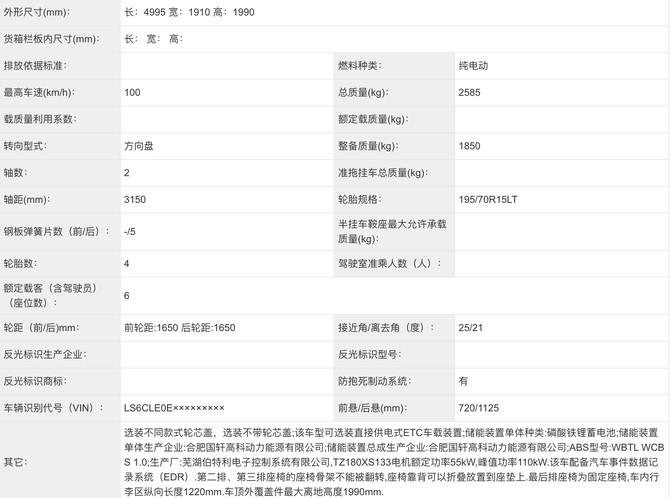Select seating capacity value 6
Screen dimensions: 672x498
pyautogui.click(x=126, y=296)
